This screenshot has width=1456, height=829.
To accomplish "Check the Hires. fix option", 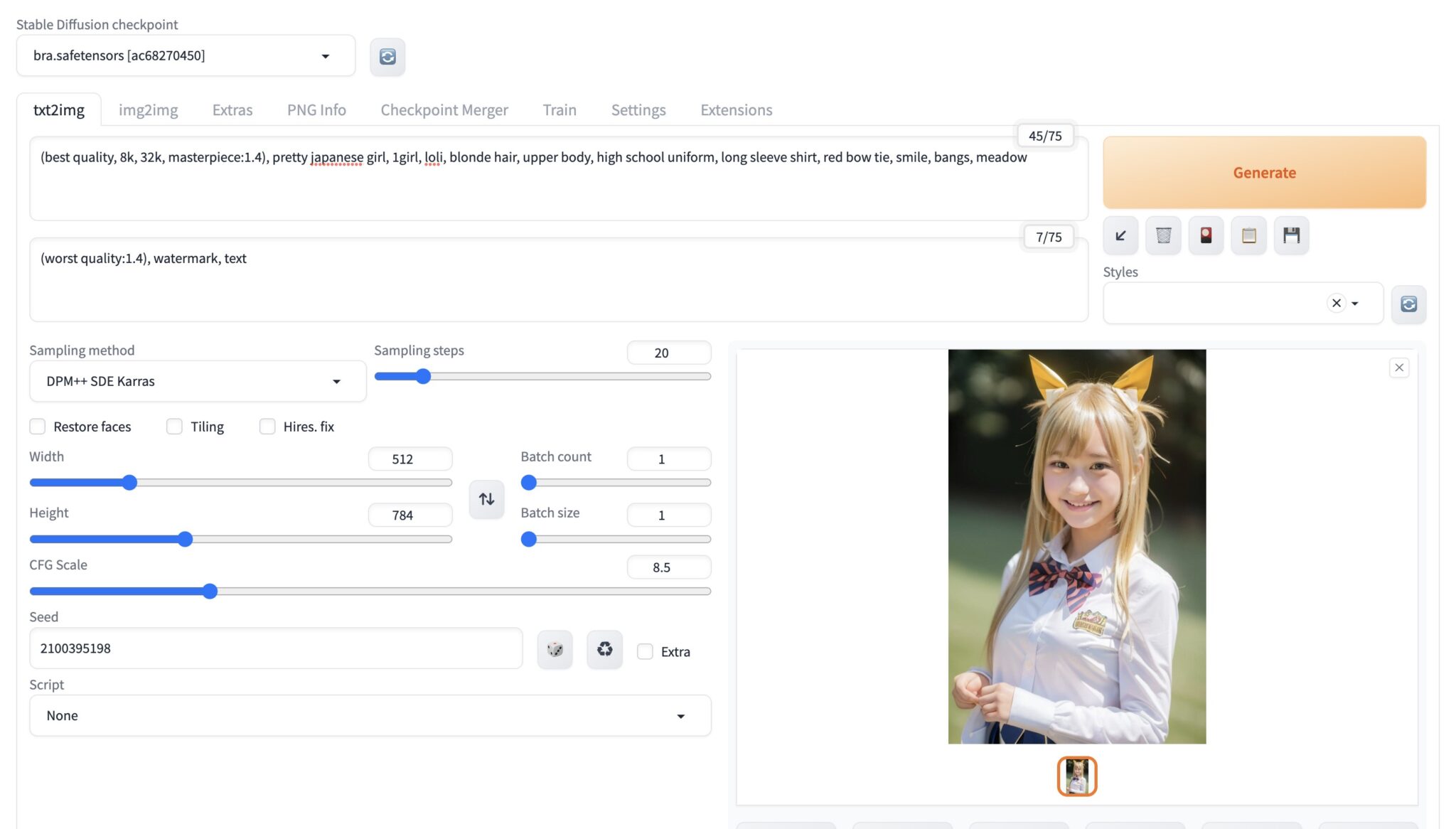I will coord(267,426).
